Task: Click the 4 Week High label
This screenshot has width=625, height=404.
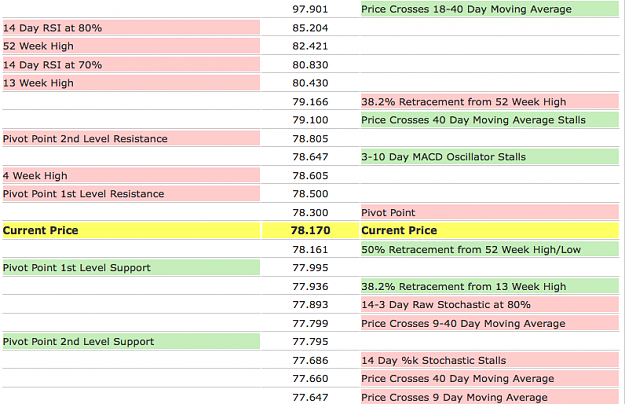Action: click(x=35, y=176)
